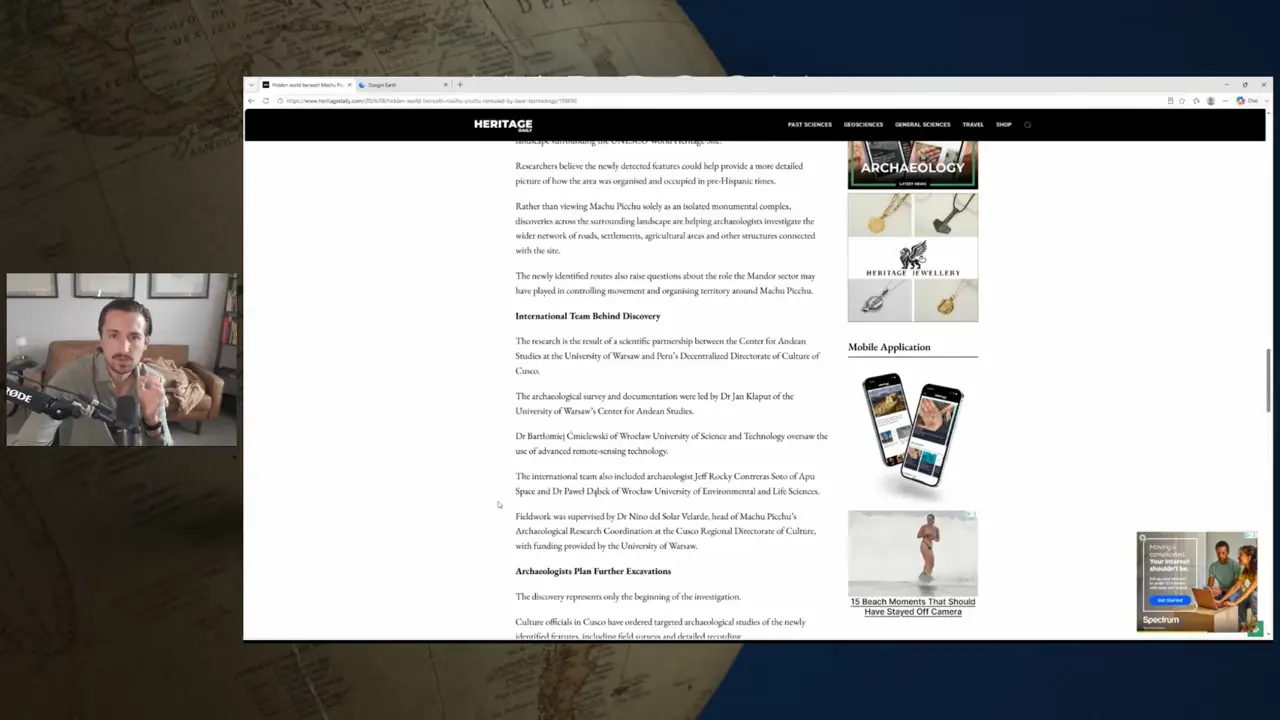
Task: View site information lock icon
Action: tap(281, 101)
